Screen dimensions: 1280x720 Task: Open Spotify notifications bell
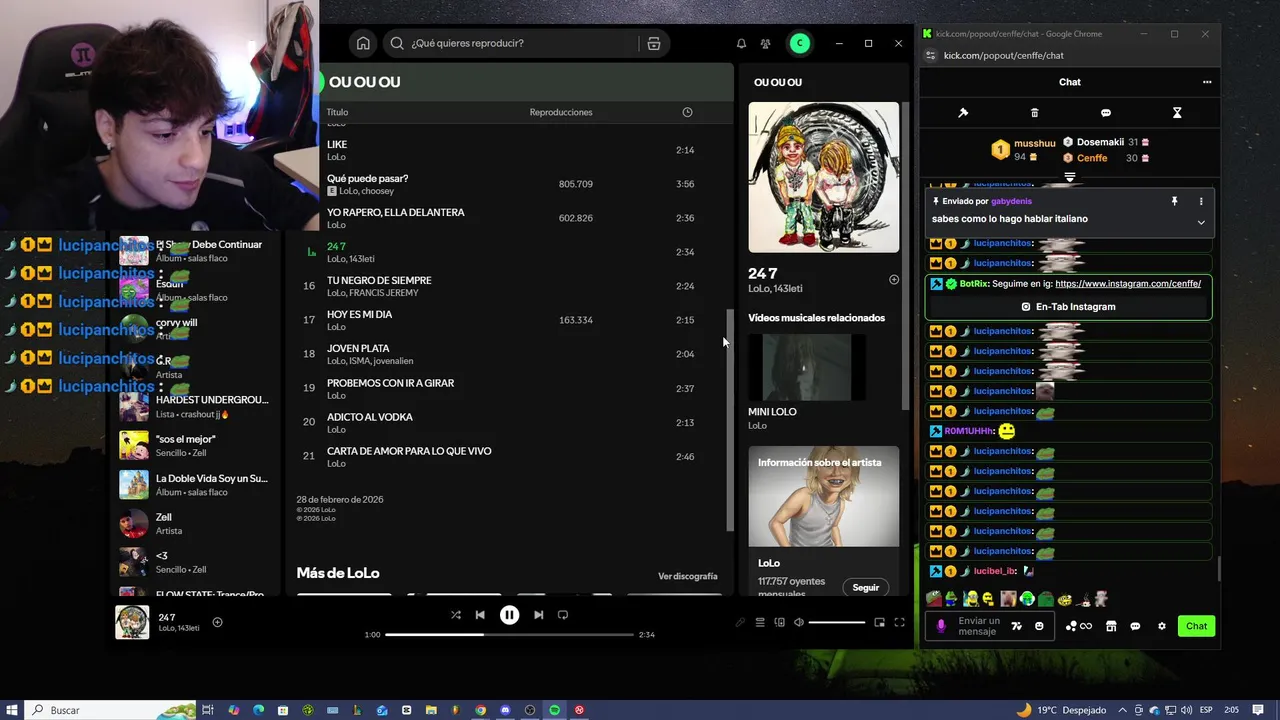click(741, 43)
